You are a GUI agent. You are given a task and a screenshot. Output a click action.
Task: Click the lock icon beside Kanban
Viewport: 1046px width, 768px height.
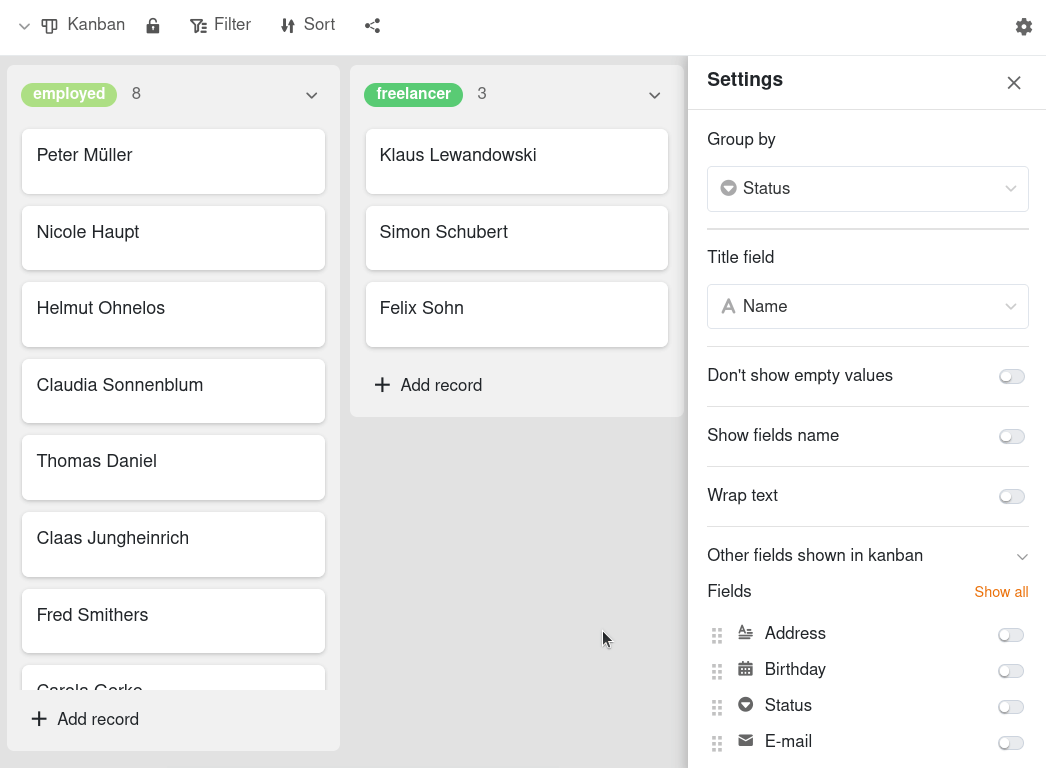[x=152, y=25]
